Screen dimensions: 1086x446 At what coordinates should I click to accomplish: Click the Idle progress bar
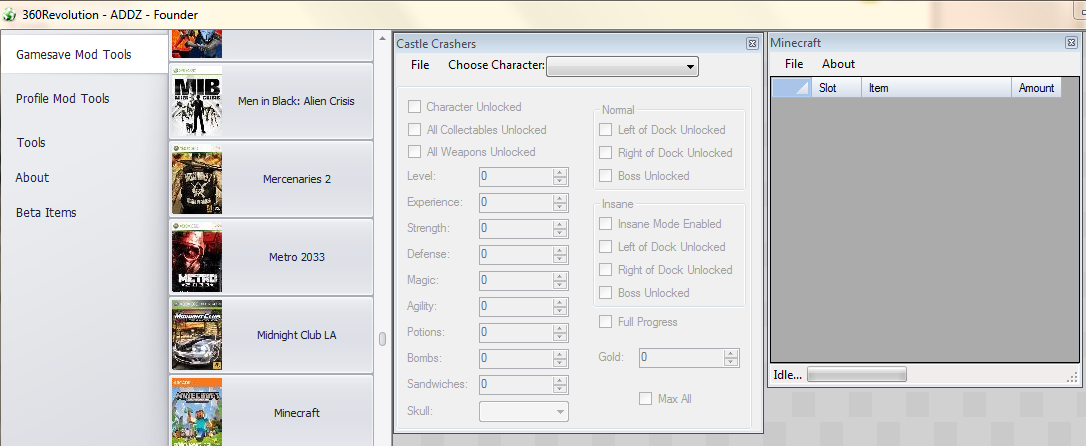(x=856, y=375)
